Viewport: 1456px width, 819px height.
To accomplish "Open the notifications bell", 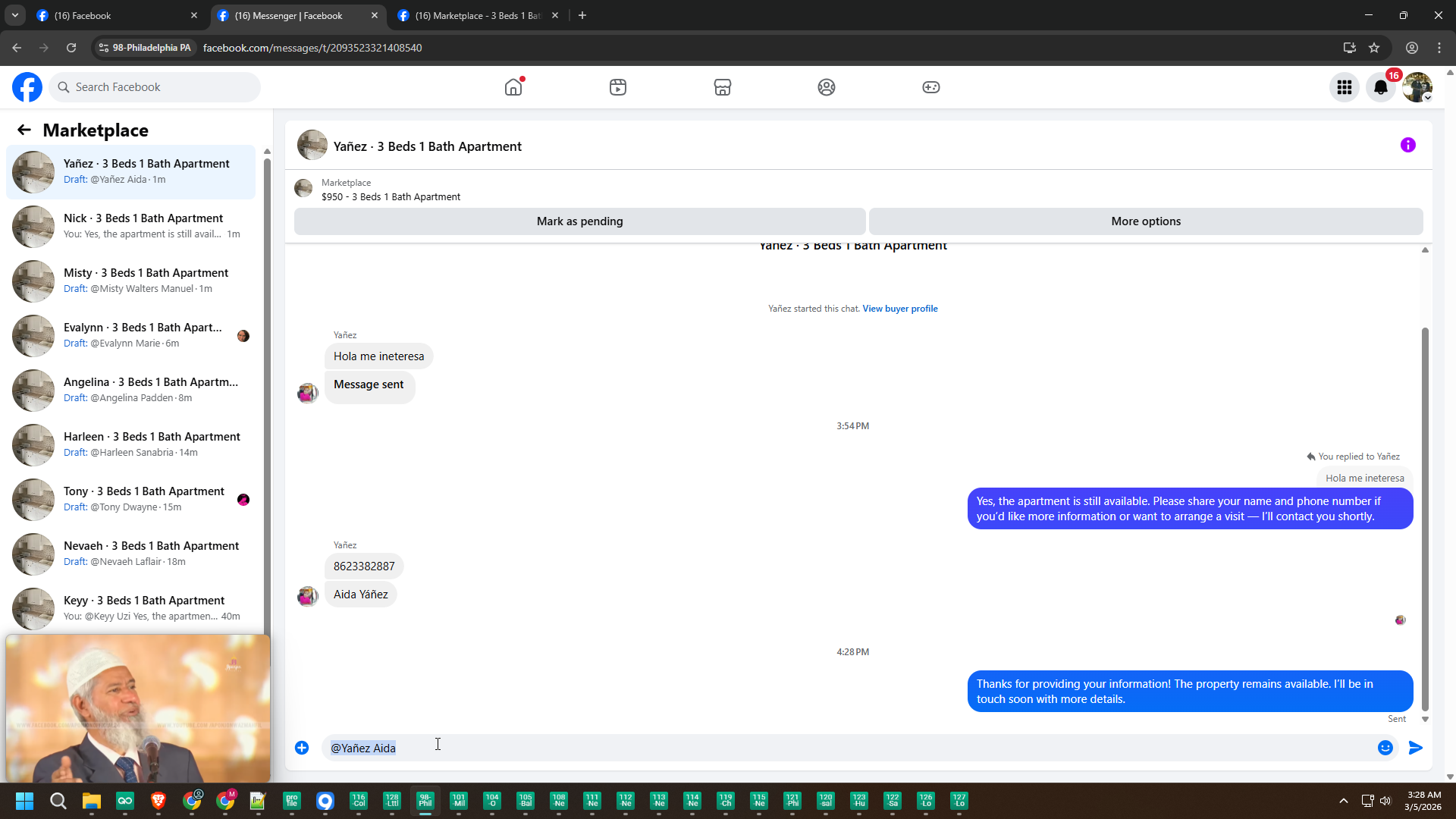I will tap(1381, 87).
